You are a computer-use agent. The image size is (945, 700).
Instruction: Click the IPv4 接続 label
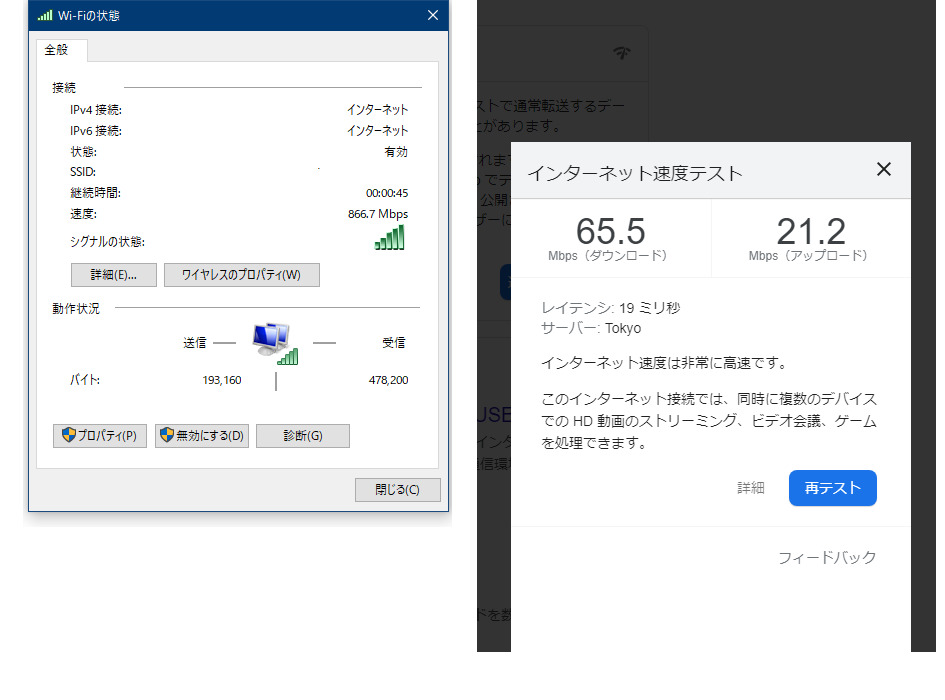96,110
